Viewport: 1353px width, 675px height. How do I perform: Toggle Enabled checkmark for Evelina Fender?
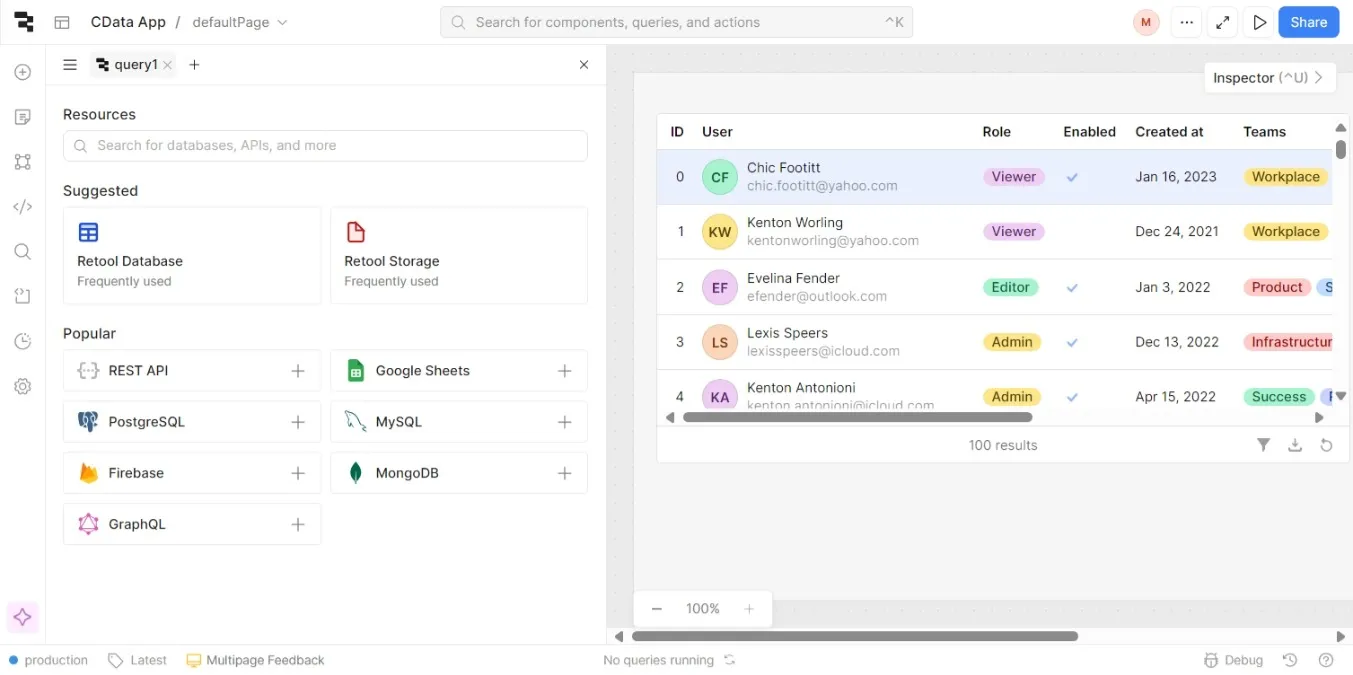click(1072, 287)
